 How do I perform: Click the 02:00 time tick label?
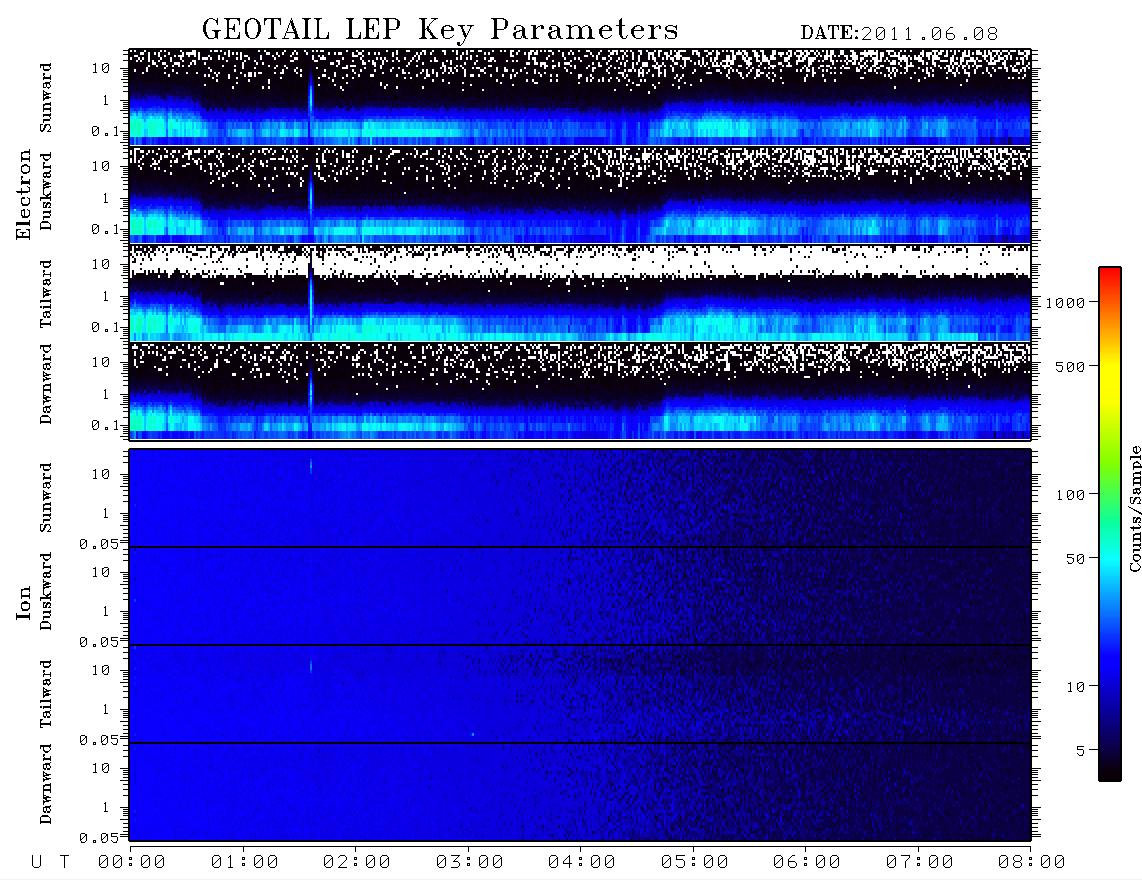click(x=357, y=863)
